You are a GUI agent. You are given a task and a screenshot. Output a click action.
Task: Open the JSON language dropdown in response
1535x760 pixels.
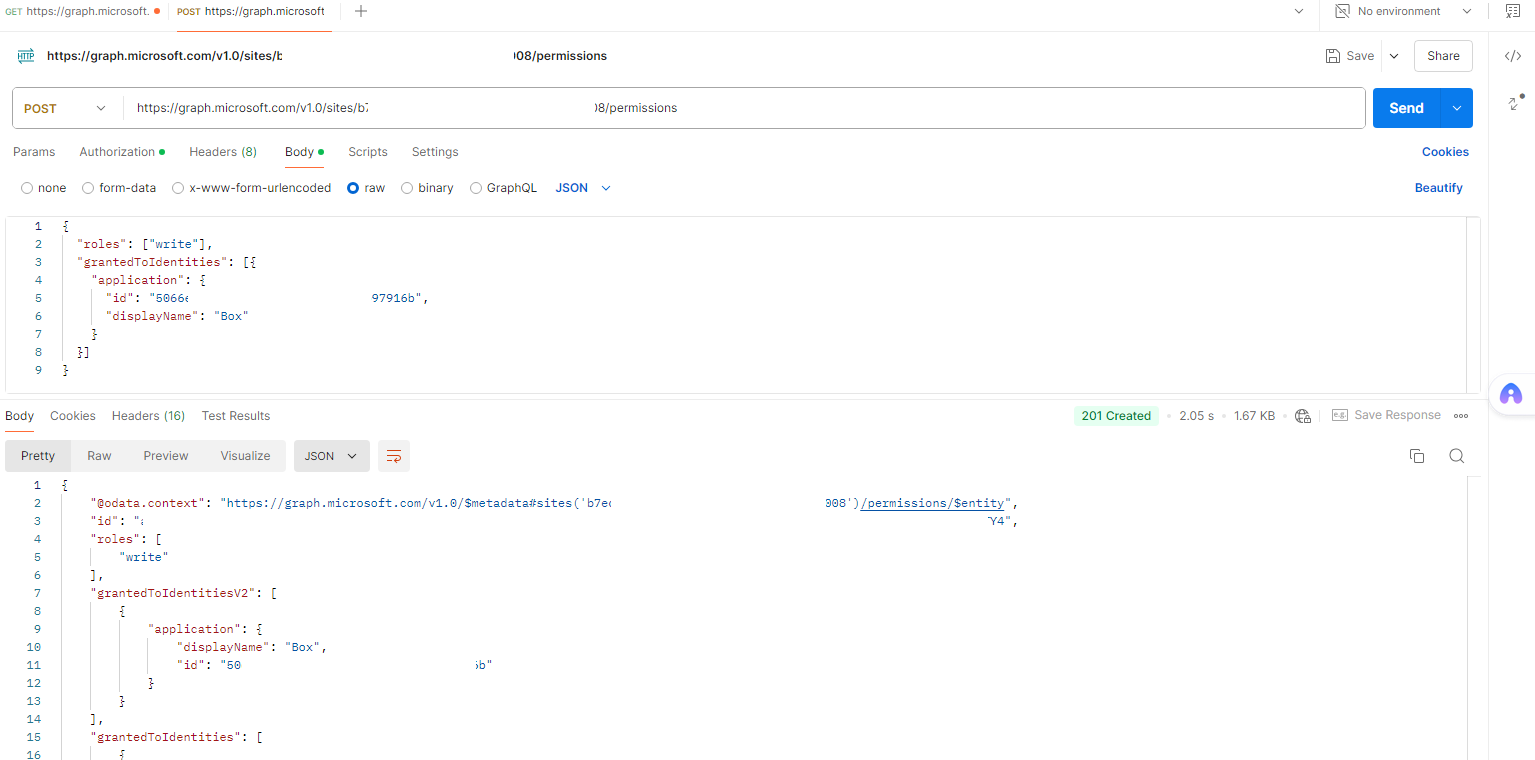(331, 455)
